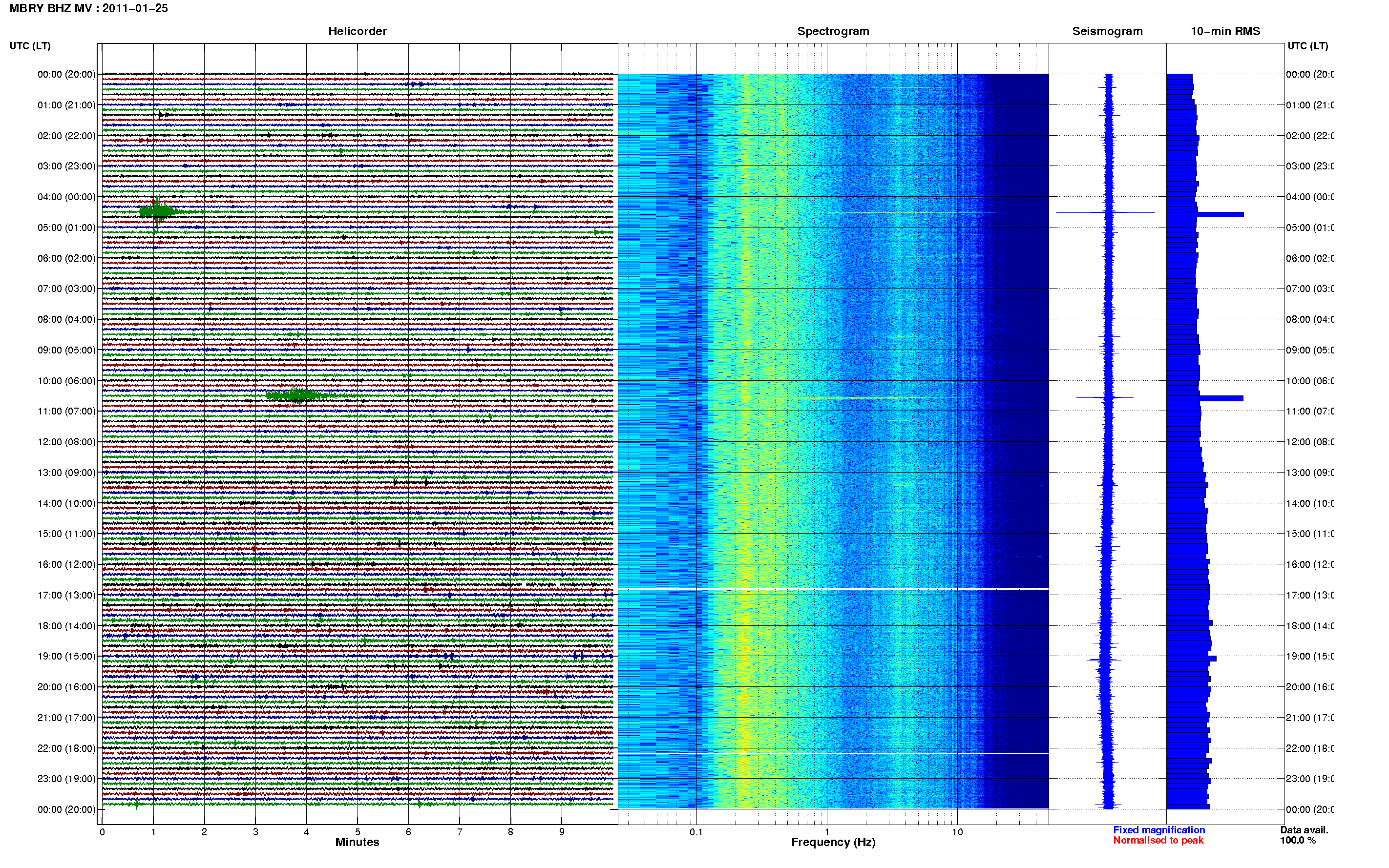Click the 100.0 % data availability value
1389x868 pixels.
[x=1298, y=841]
